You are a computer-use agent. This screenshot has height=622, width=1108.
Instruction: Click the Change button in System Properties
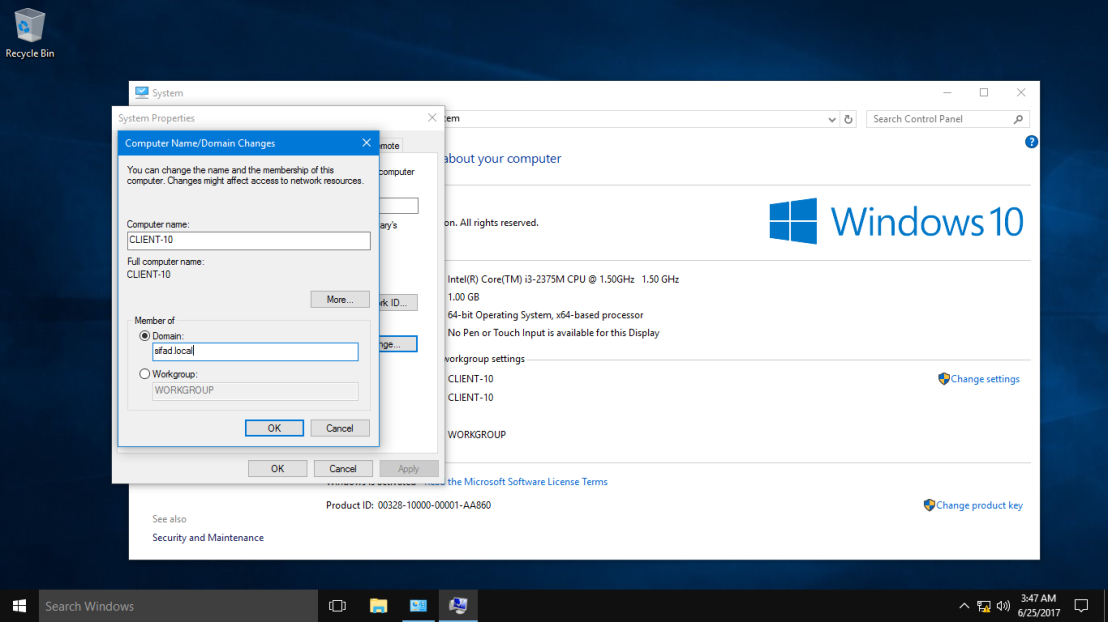399,344
